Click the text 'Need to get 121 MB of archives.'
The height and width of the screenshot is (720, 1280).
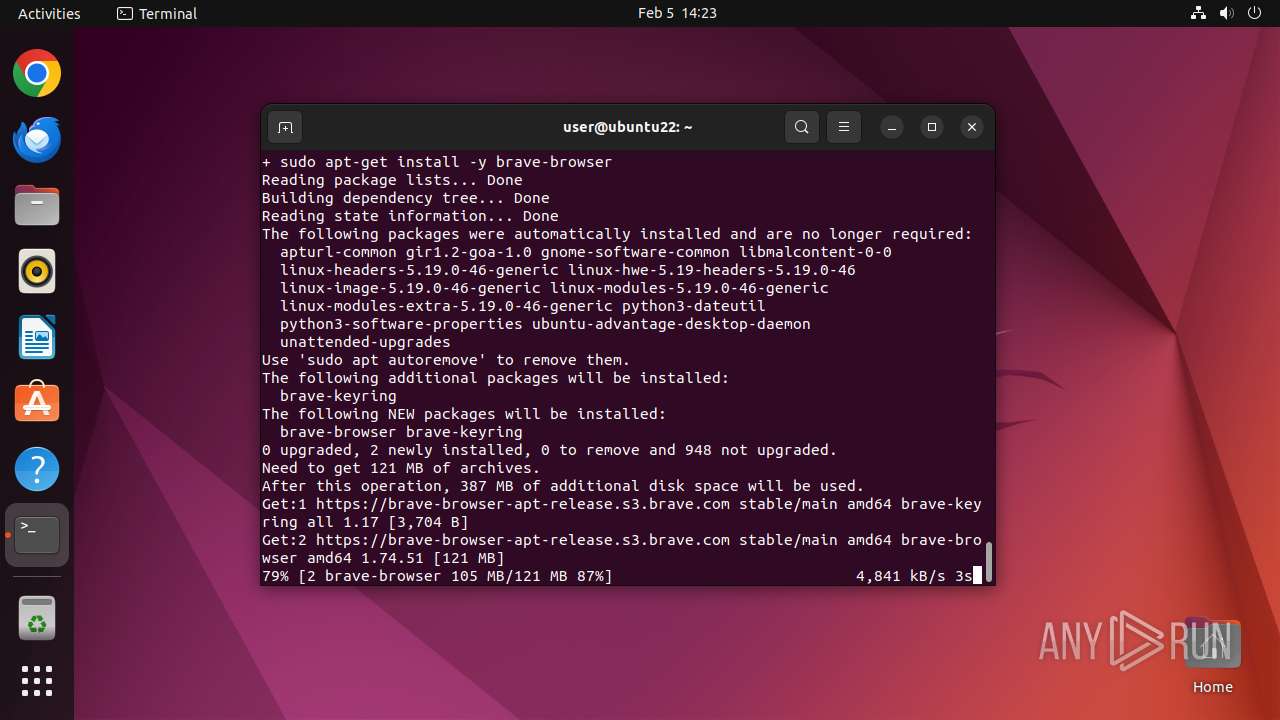click(x=401, y=468)
